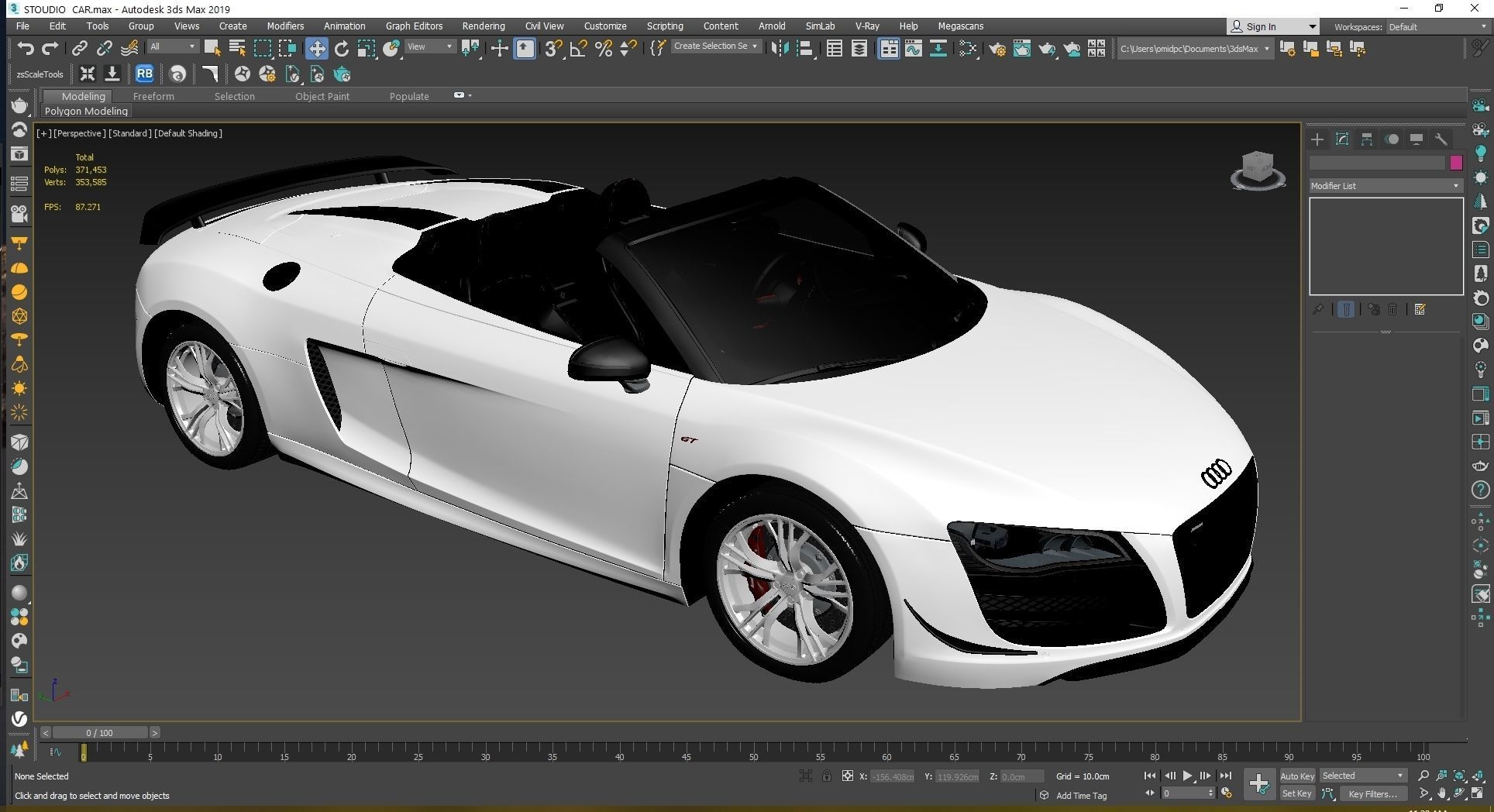Click the Perspective viewport label
Screen dimensions: 1494x812
[80, 133]
